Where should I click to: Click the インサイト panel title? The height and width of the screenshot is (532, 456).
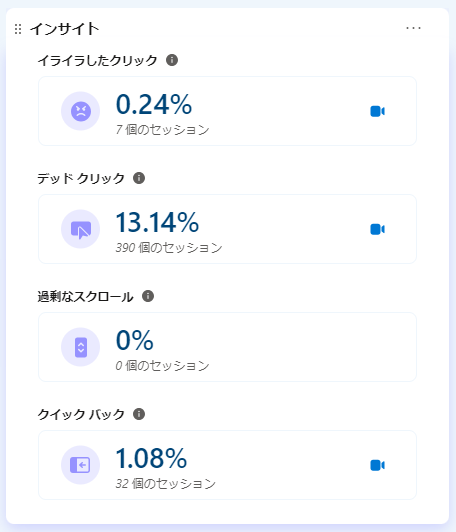(64, 29)
